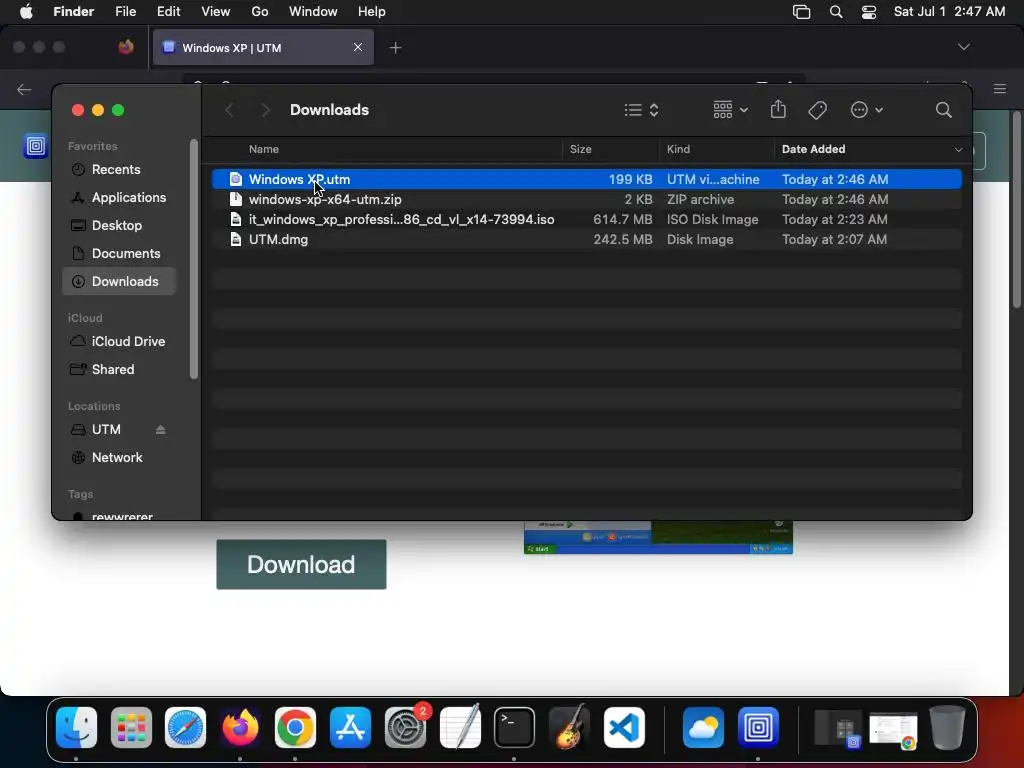Screen dimensions: 1024x768
Task: Open the Finder search magnifier
Action: coord(943,110)
